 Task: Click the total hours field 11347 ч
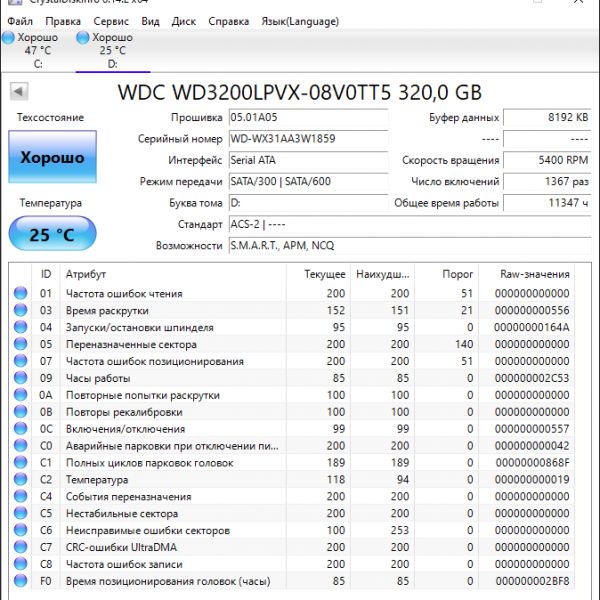547,203
